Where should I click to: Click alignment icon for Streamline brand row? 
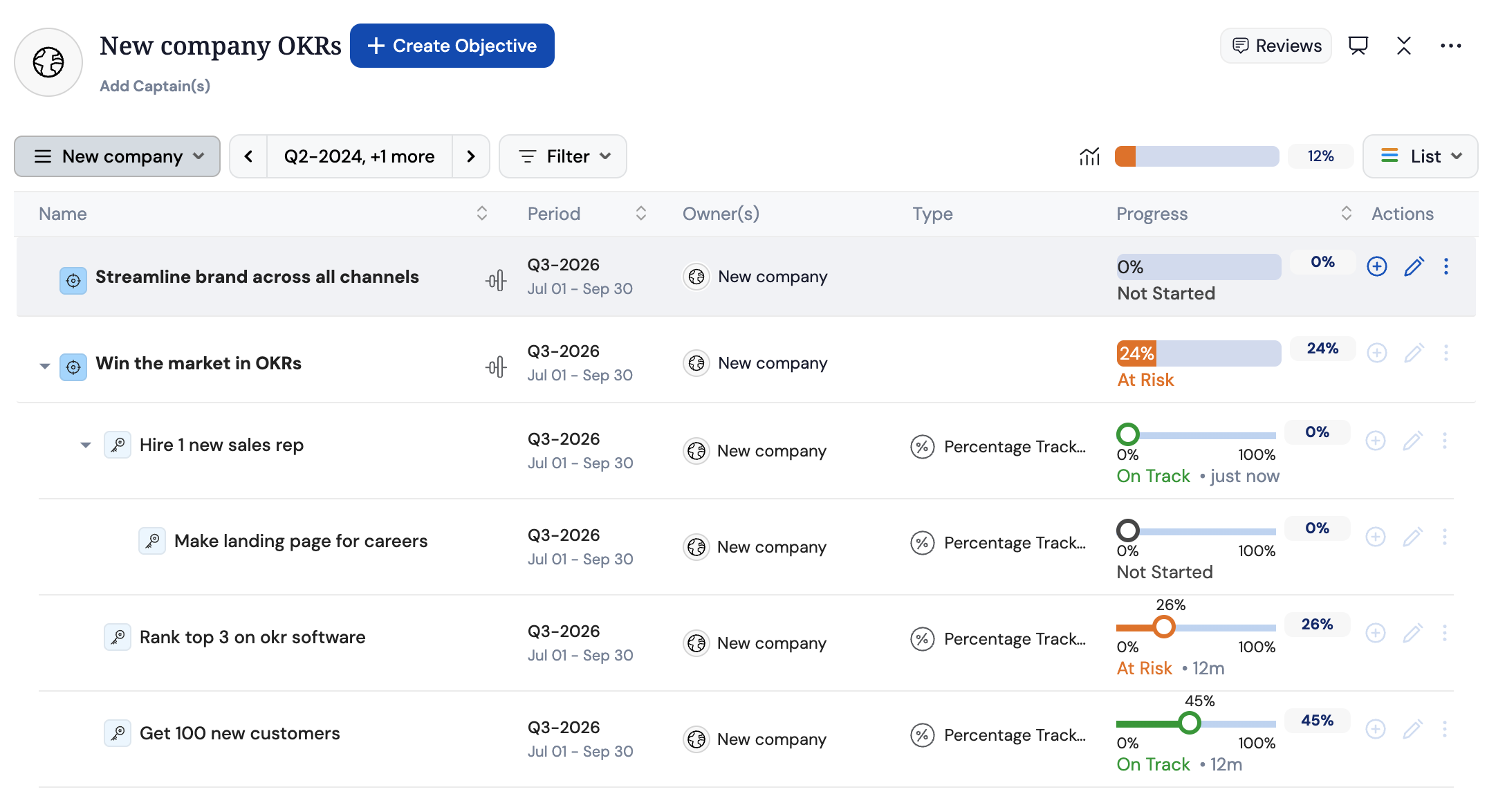point(496,280)
